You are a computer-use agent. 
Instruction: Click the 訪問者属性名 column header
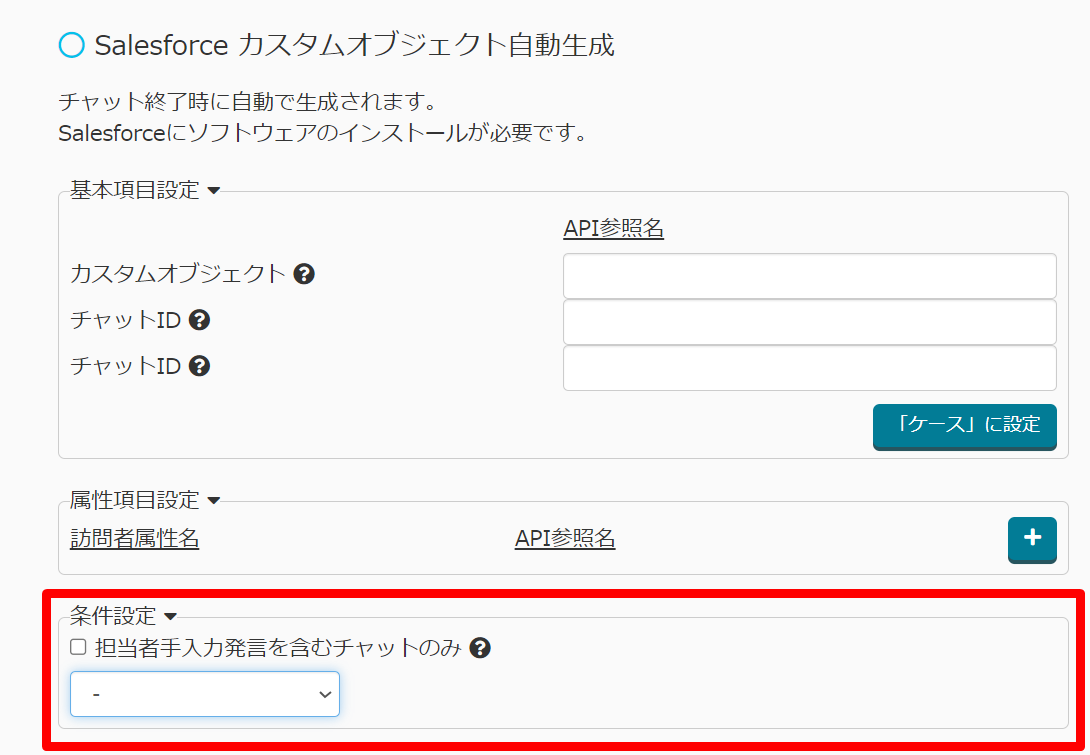[135, 539]
